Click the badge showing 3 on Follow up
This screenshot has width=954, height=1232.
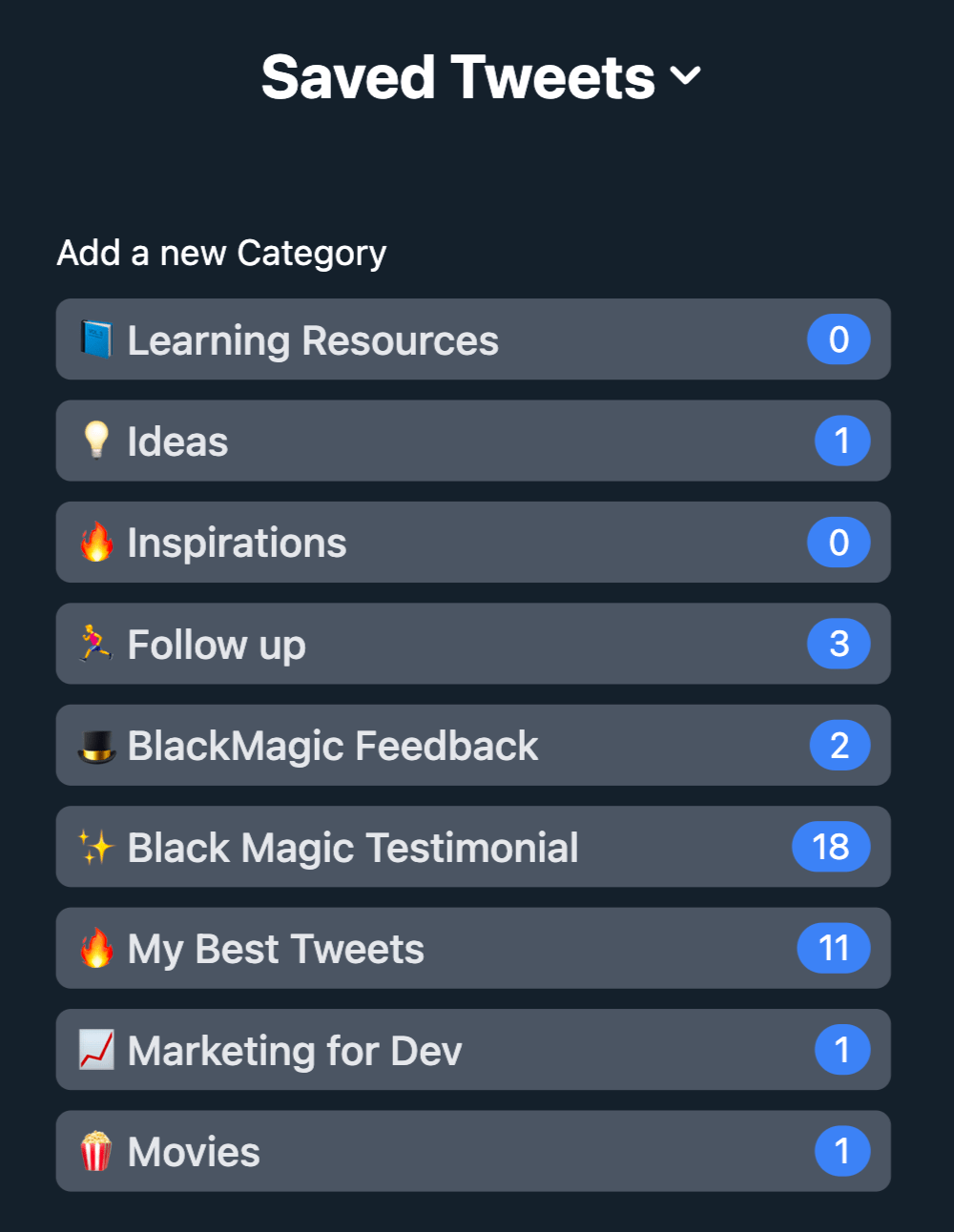[x=840, y=644]
